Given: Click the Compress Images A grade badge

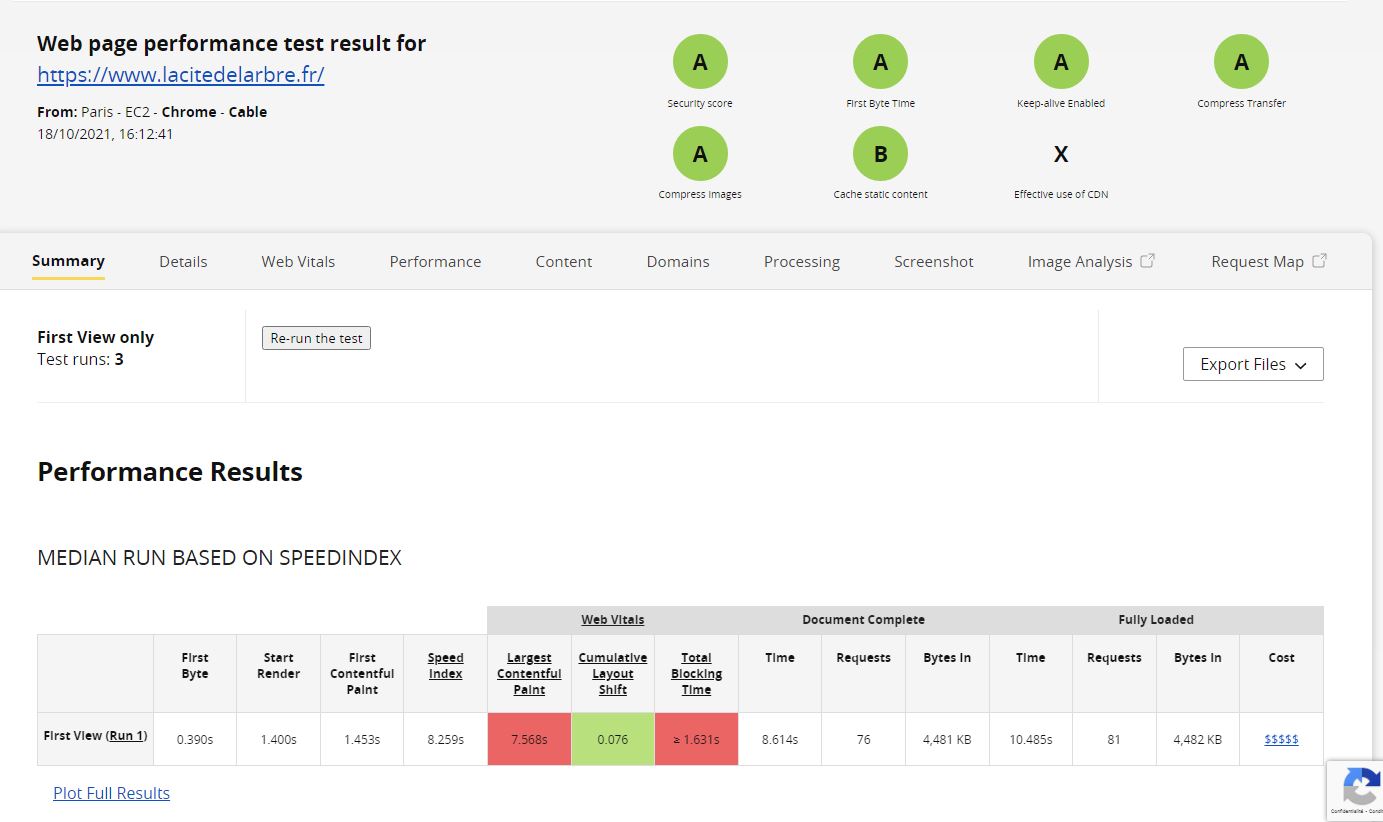Looking at the screenshot, I should tap(700, 154).
